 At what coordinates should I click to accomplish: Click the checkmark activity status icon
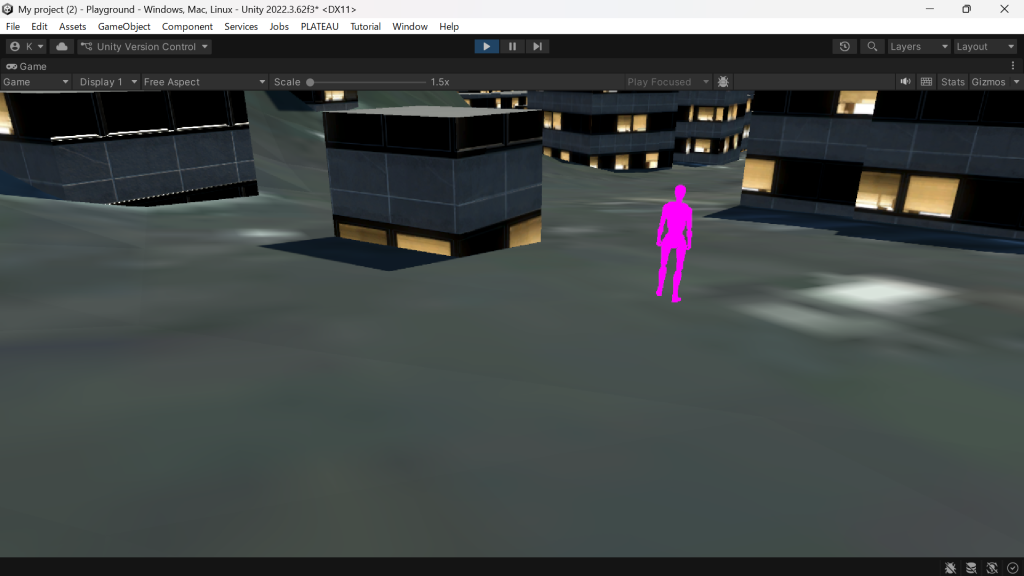point(1012,568)
